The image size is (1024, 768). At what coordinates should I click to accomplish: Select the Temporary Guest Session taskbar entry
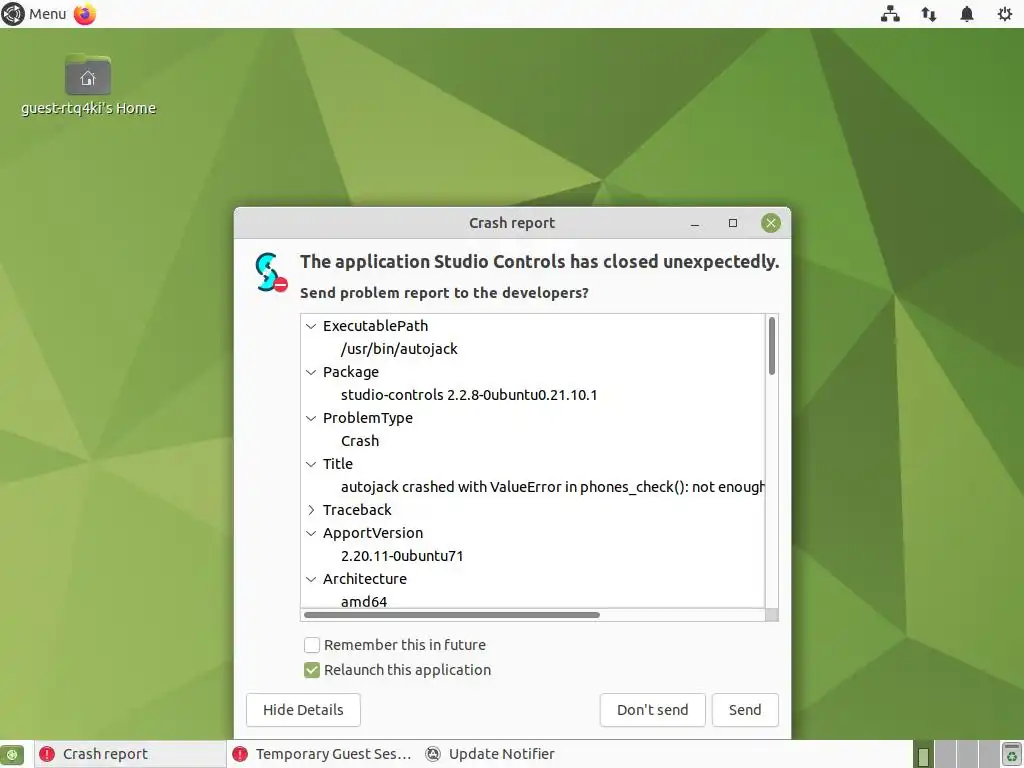pos(323,754)
